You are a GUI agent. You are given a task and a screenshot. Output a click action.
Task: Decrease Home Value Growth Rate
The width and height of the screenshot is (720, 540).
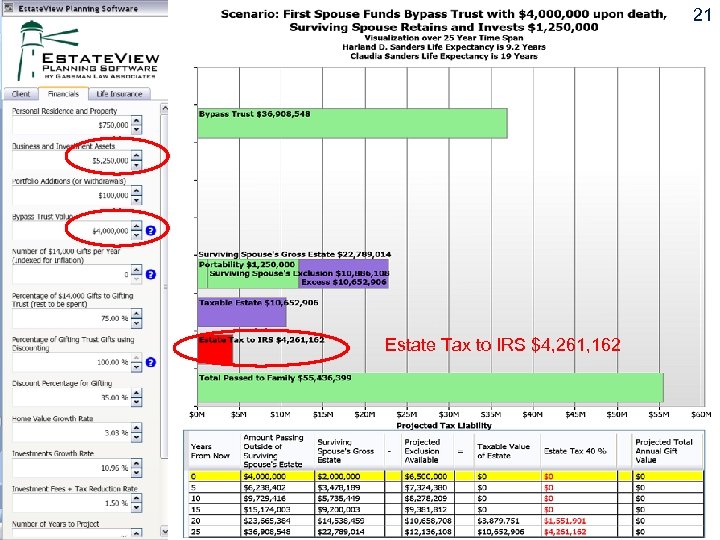tap(136, 438)
